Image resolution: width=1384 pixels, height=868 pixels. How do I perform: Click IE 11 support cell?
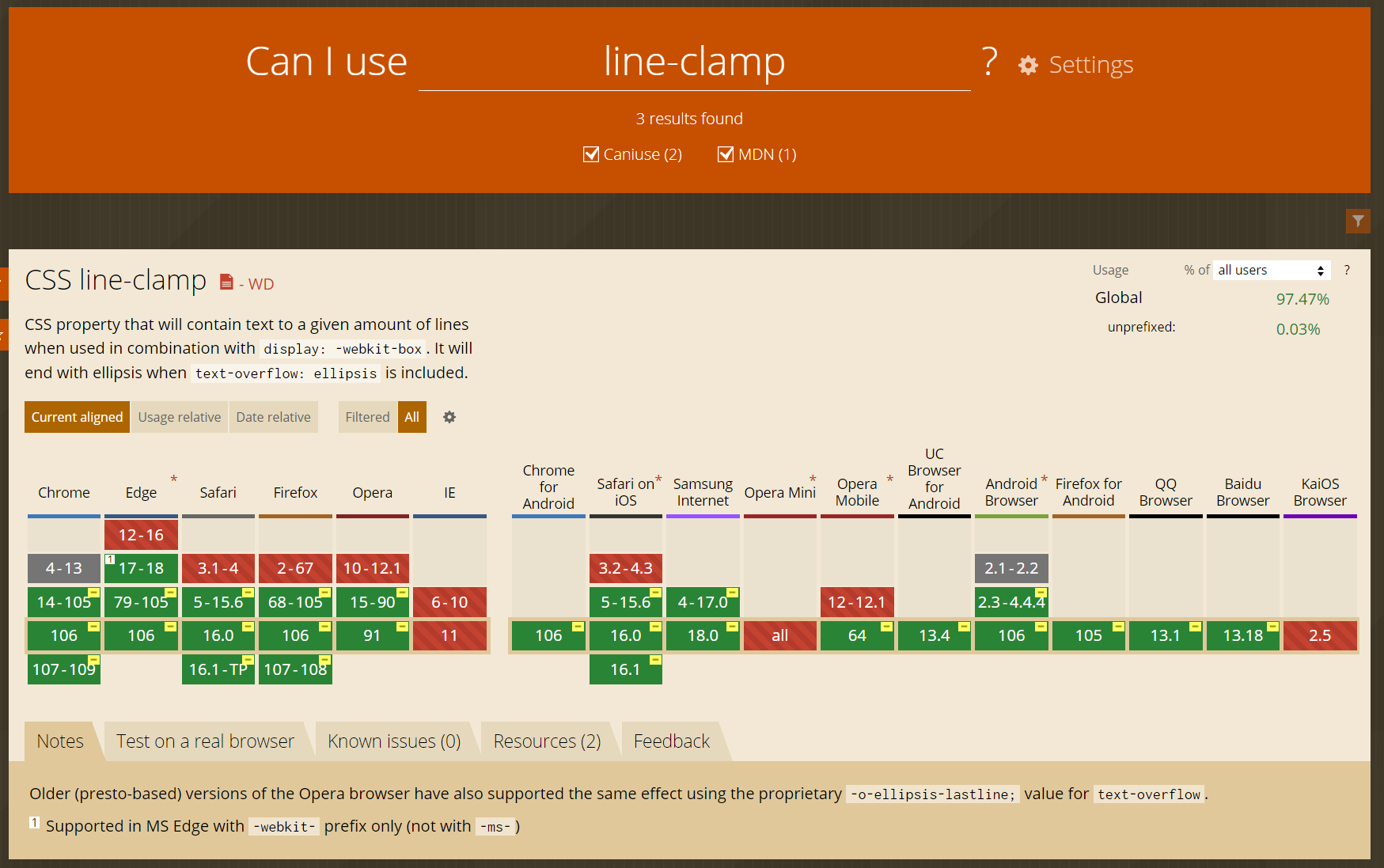[x=449, y=635]
